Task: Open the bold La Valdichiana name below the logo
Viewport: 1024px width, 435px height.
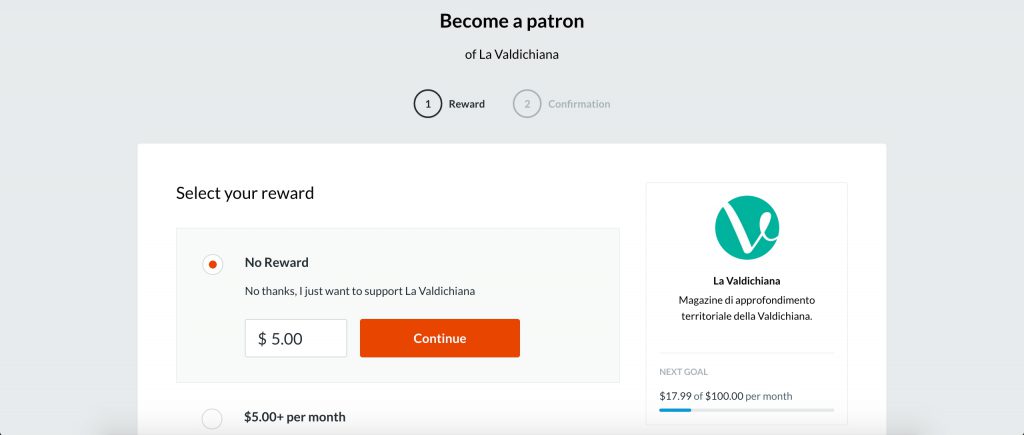Action: click(x=746, y=281)
